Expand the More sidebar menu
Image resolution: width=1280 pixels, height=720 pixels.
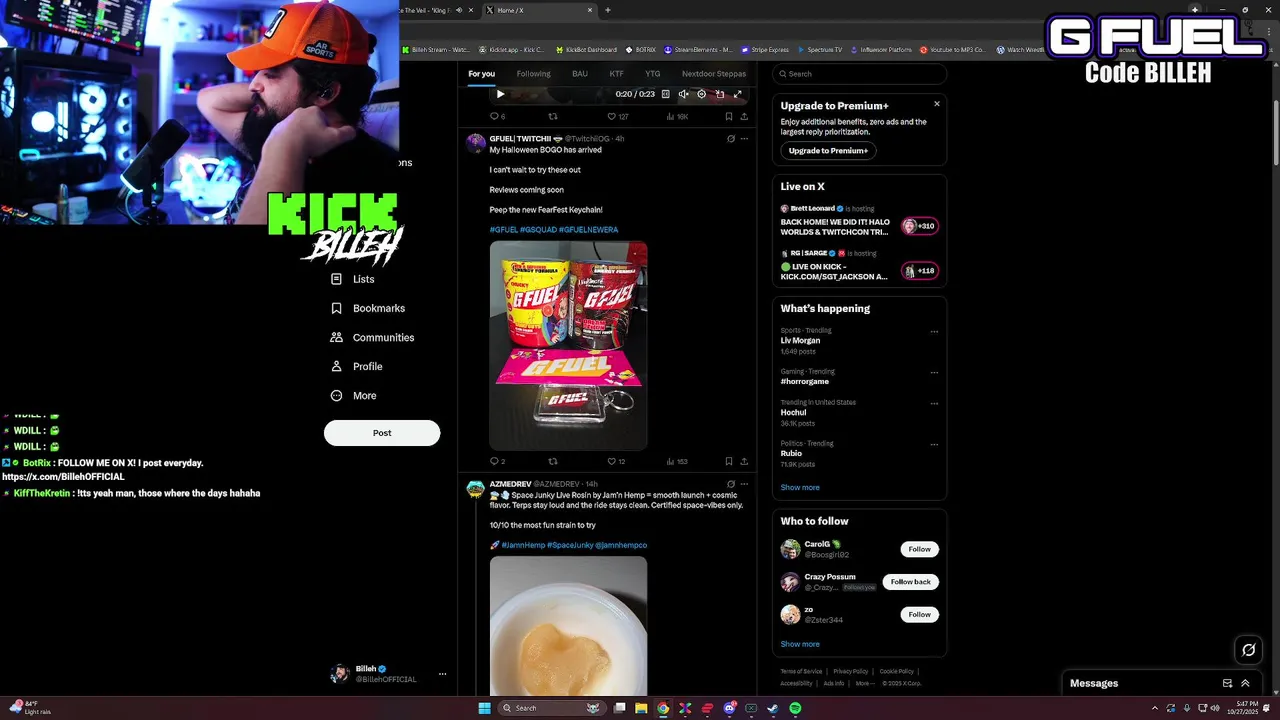pyautogui.click(x=353, y=395)
